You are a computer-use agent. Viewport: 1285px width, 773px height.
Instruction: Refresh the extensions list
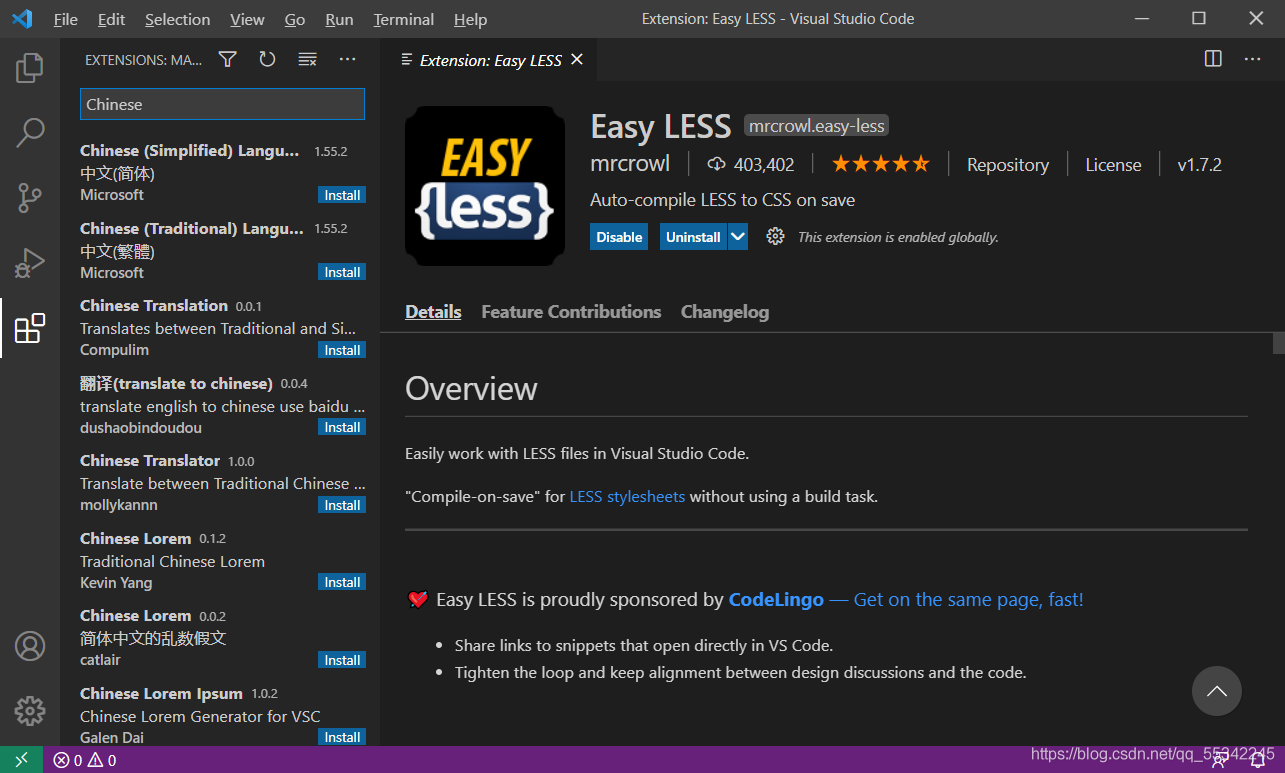tap(267, 60)
